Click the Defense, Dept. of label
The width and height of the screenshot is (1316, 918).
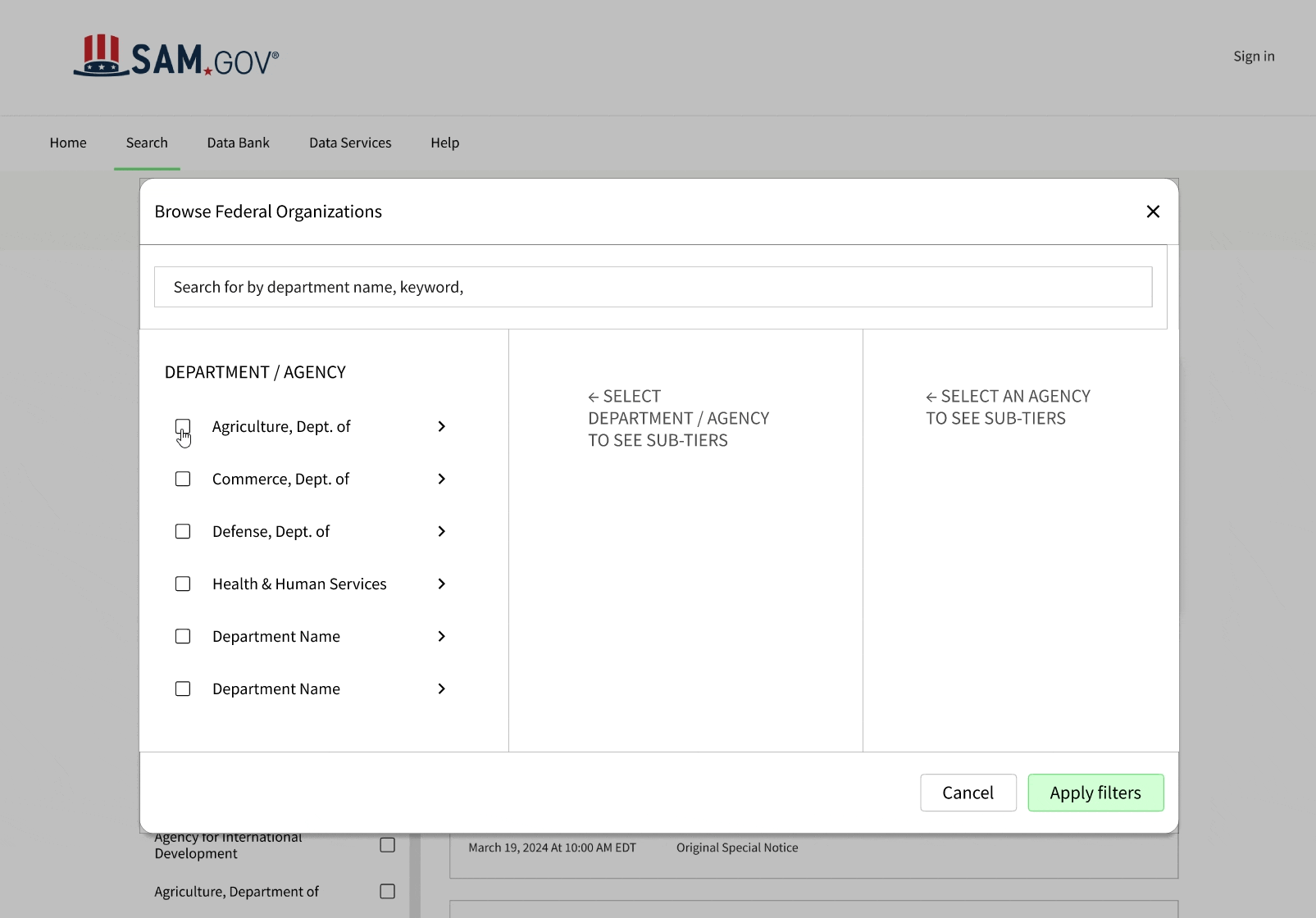(x=271, y=531)
